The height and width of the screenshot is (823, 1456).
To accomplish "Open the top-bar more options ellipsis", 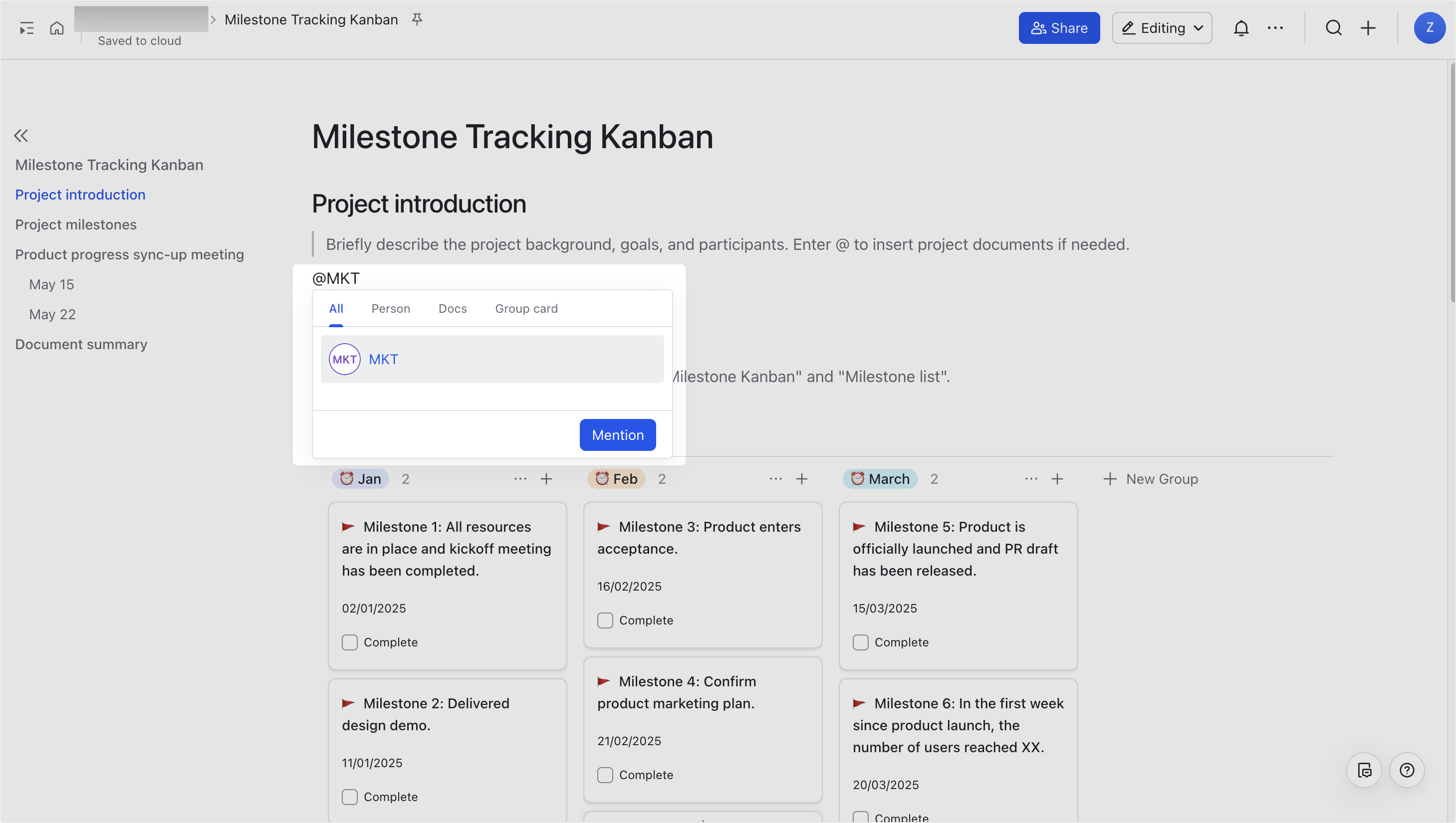I will 1275,28.
